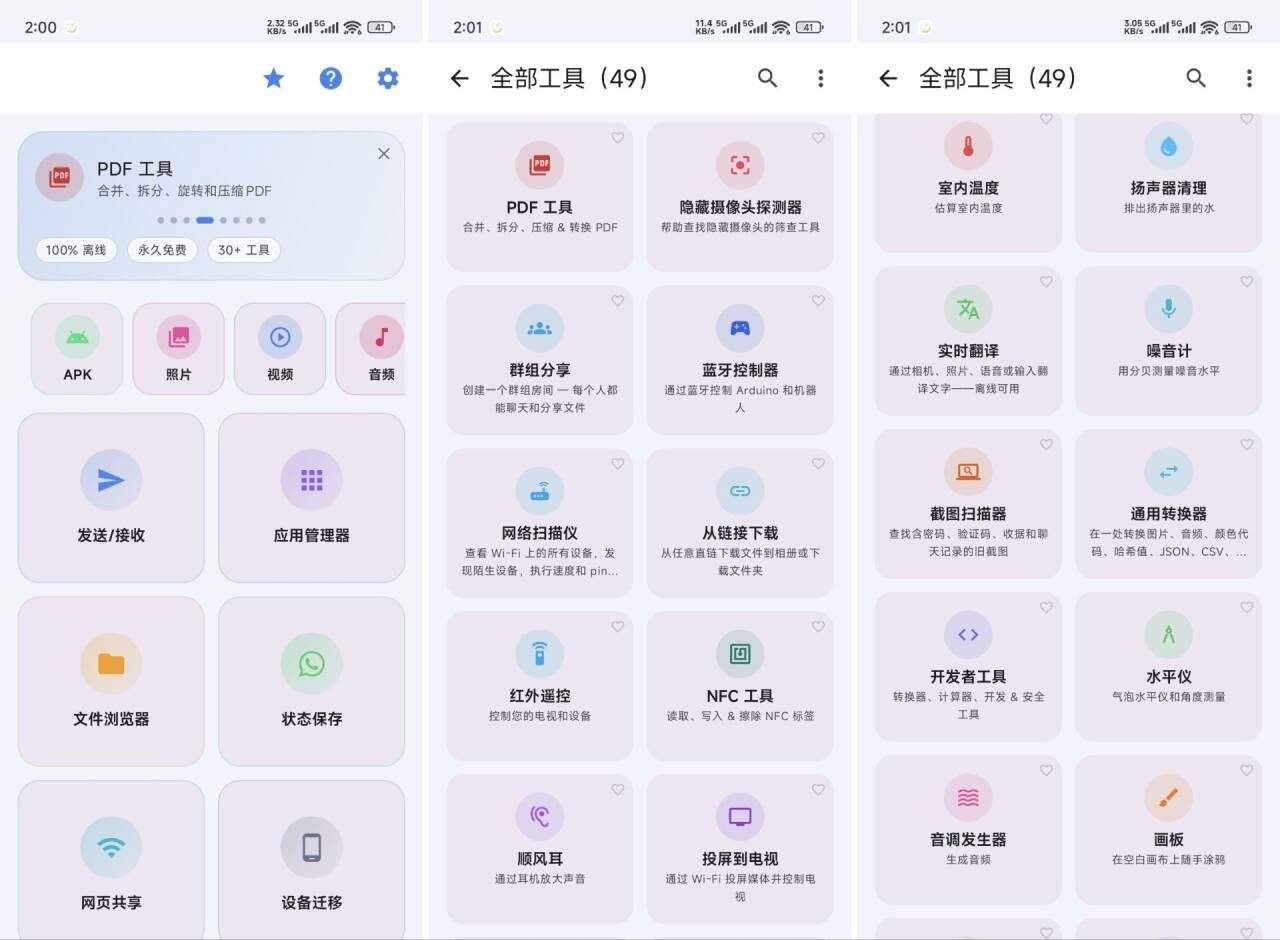Open 实时翻译 tool

(x=968, y=341)
